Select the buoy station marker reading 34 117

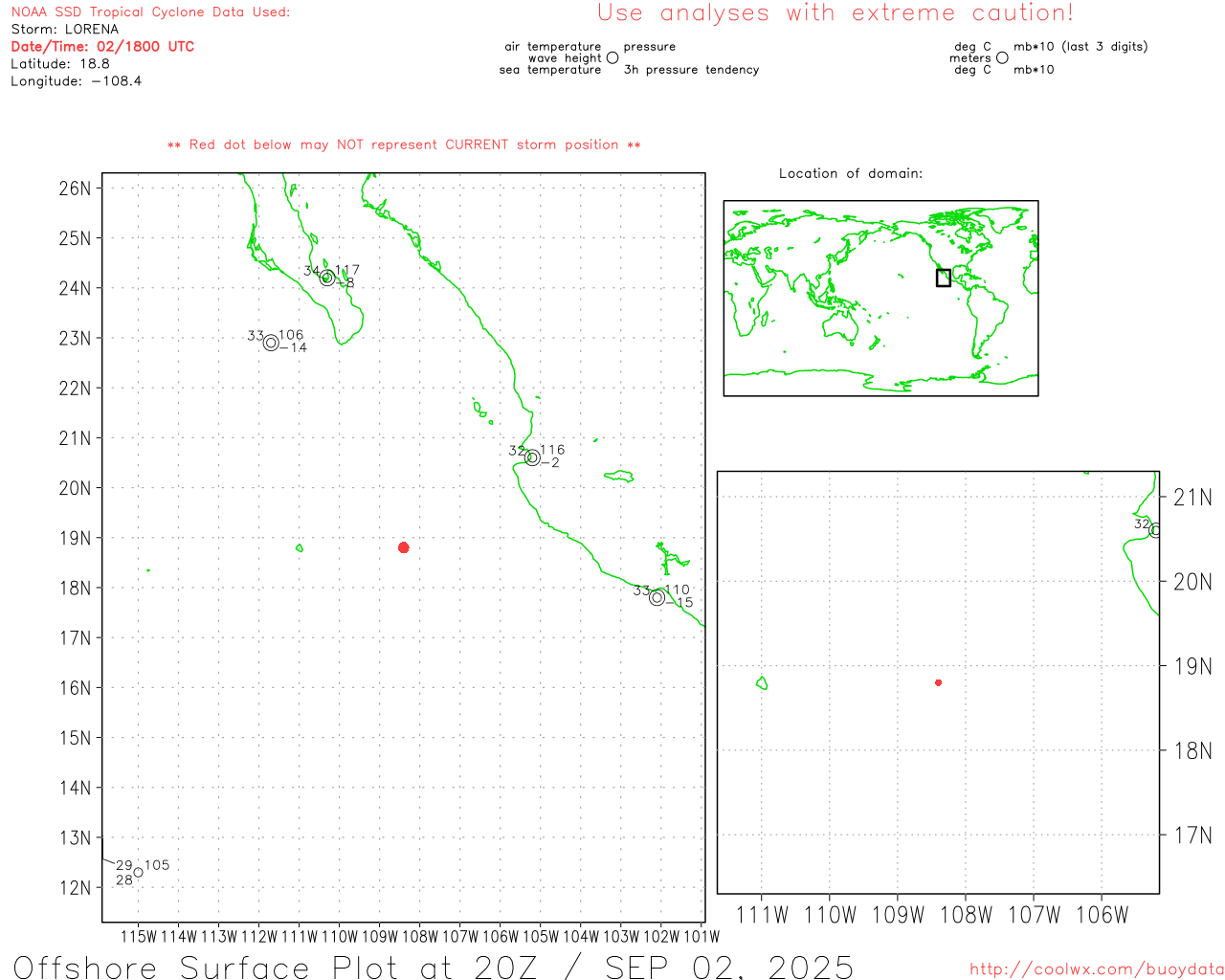[327, 278]
